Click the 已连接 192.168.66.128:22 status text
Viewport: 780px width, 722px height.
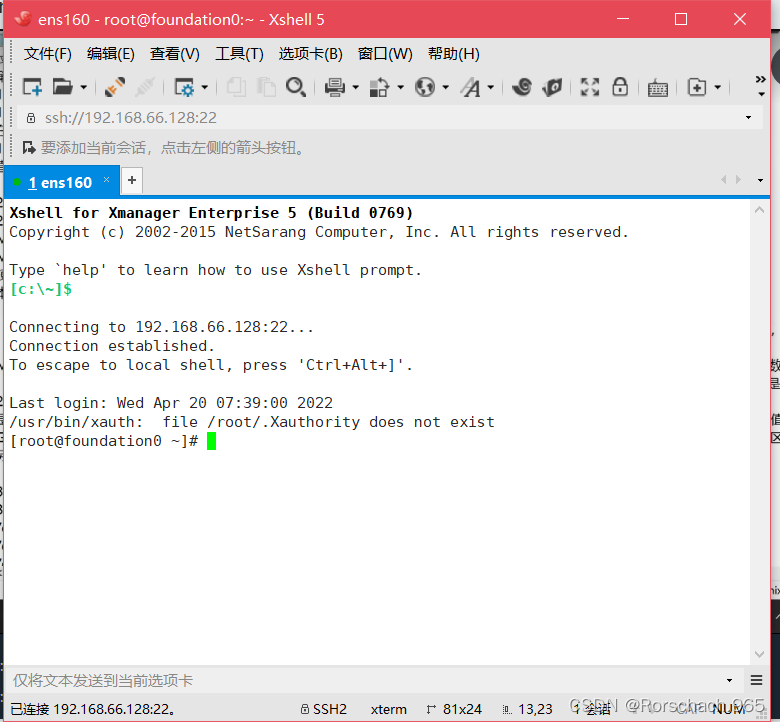[93, 709]
